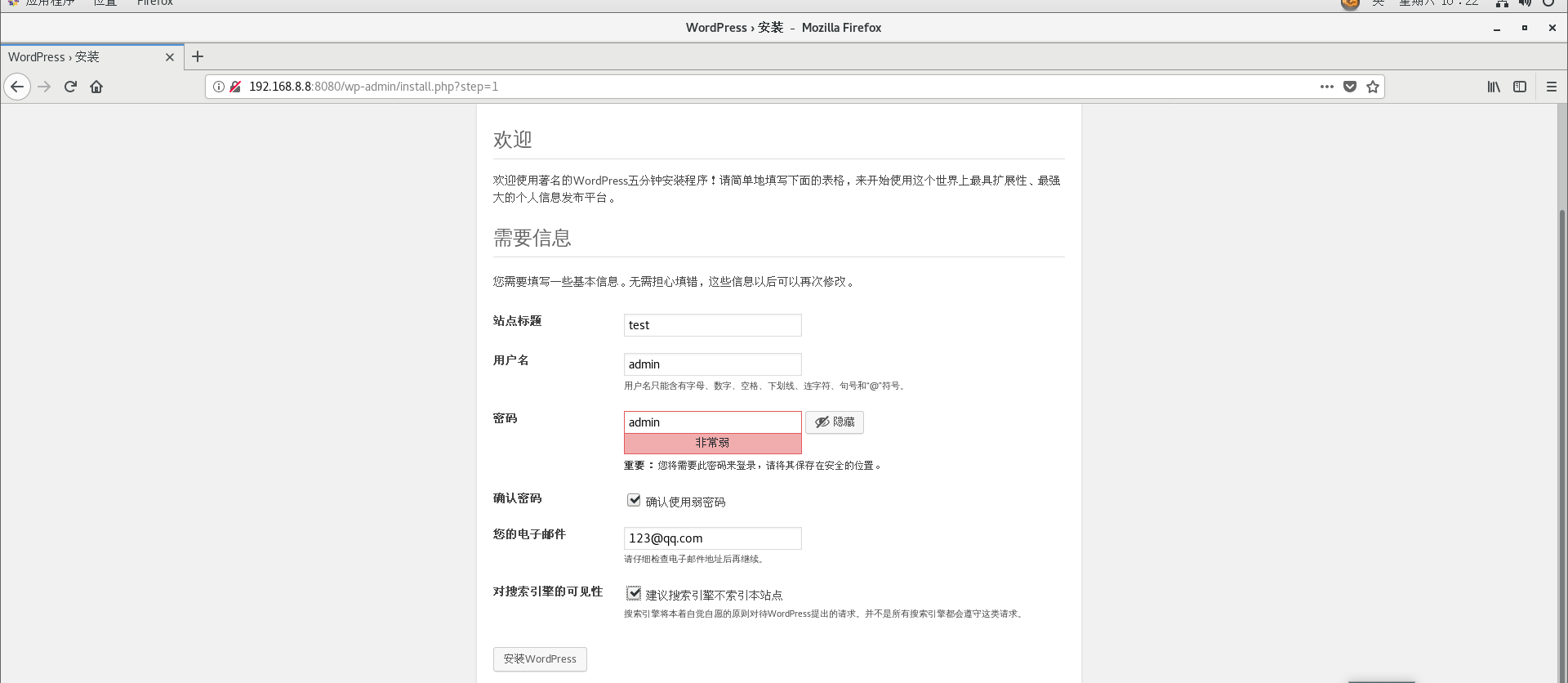Close the WordPress 安装 tab
This screenshot has width=1568, height=683.
coord(170,57)
